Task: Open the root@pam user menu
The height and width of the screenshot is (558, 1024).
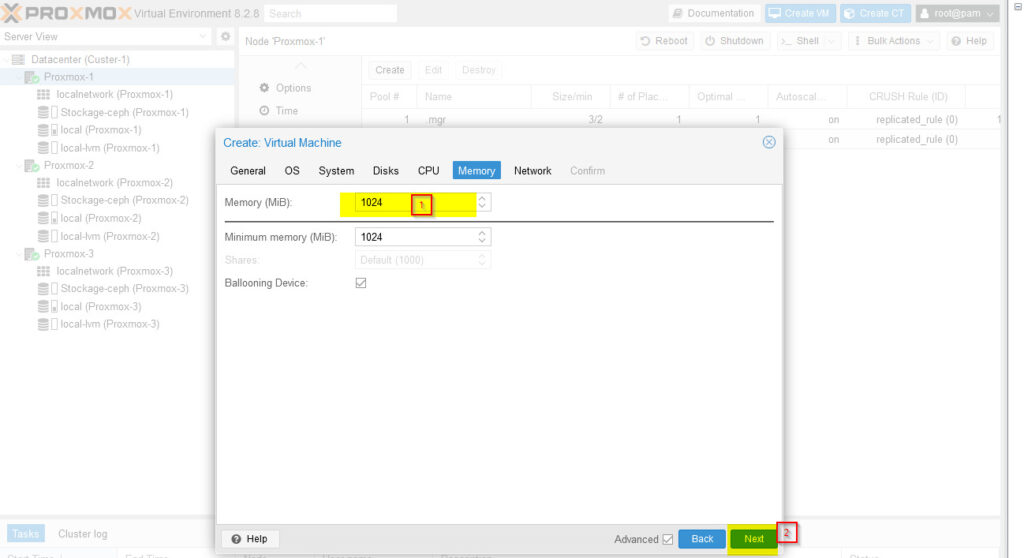Action: 957,13
